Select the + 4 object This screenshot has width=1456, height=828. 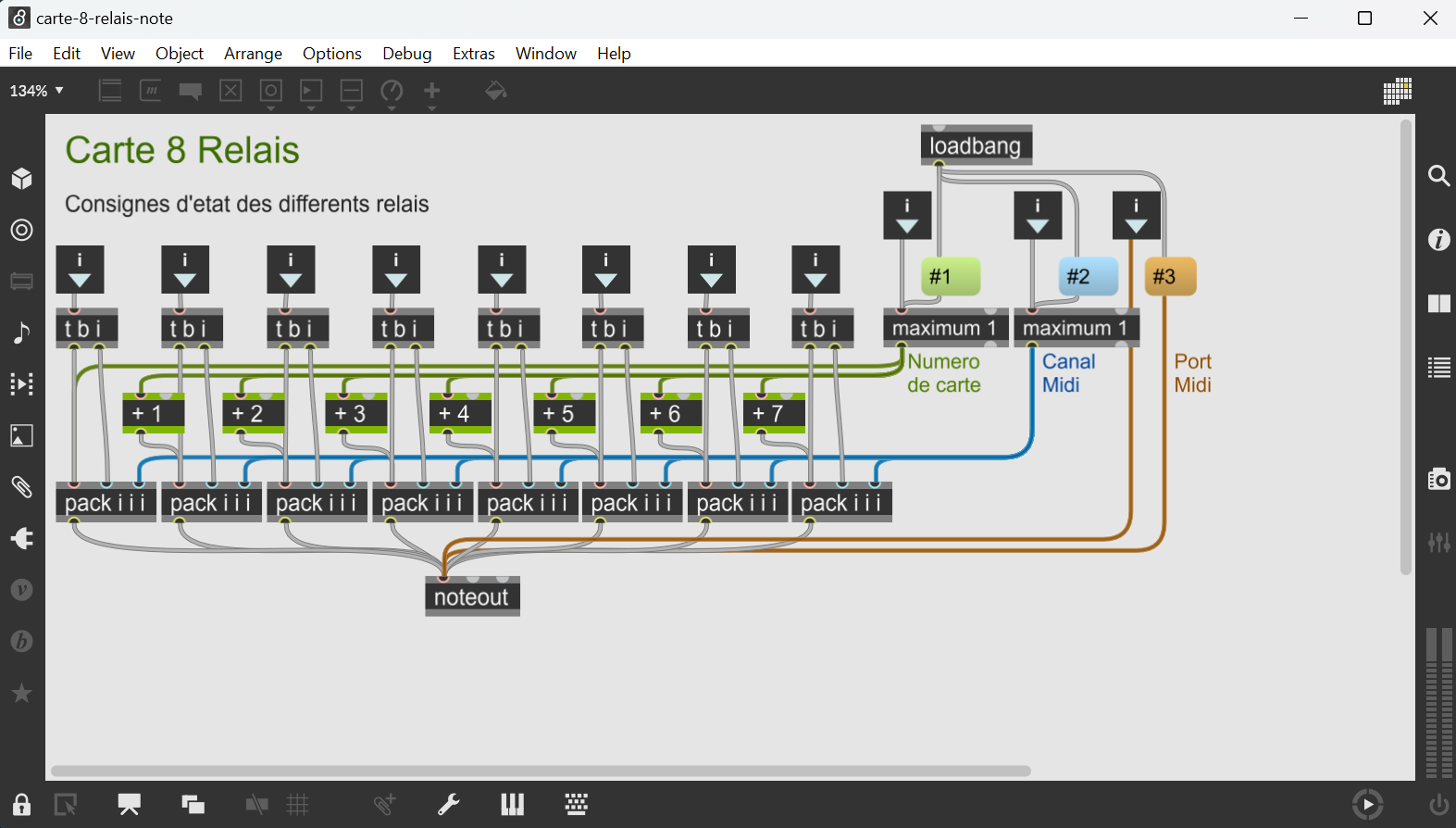[460, 413]
